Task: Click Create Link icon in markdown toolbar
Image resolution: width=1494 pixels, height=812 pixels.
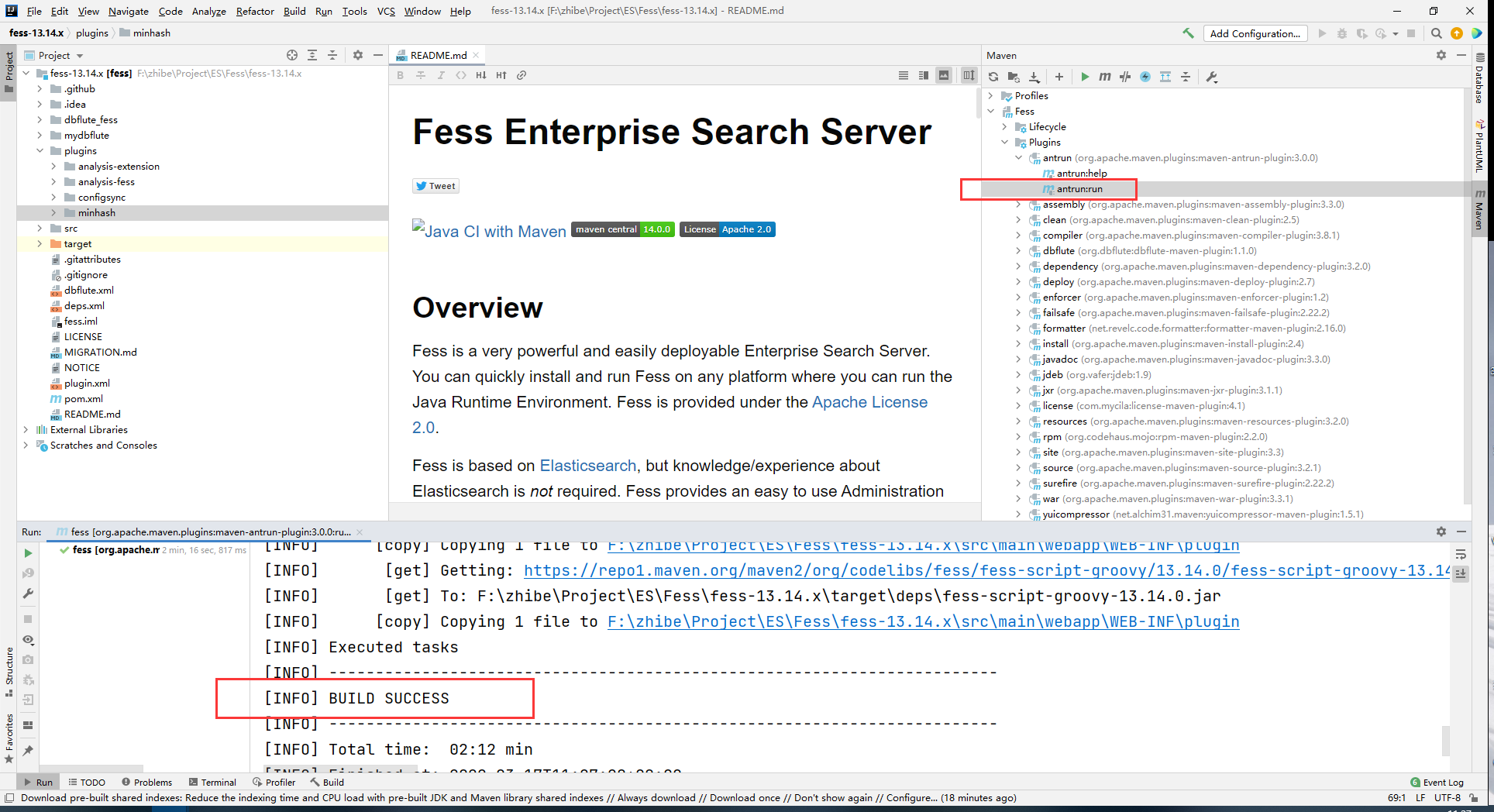Action: pyautogui.click(x=522, y=75)
